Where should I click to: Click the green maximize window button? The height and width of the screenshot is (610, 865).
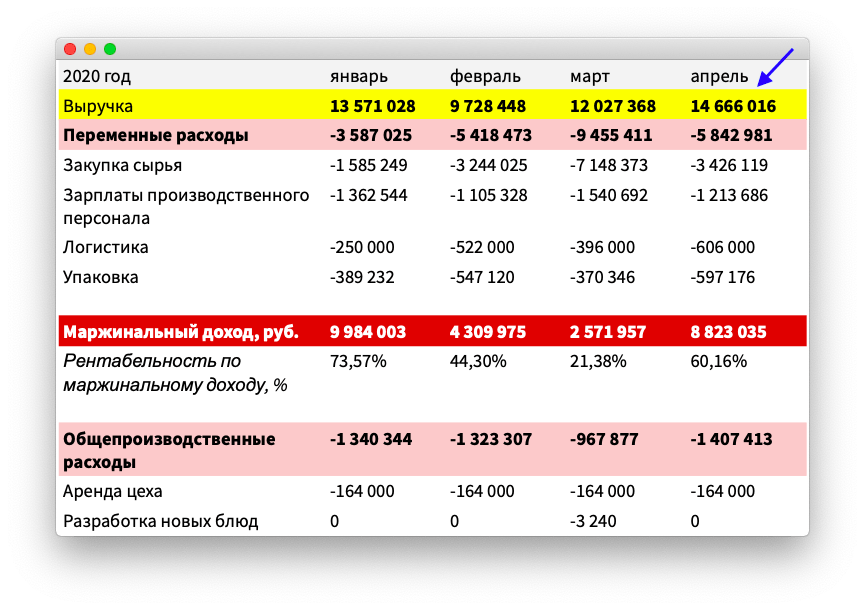click(110, 49)
